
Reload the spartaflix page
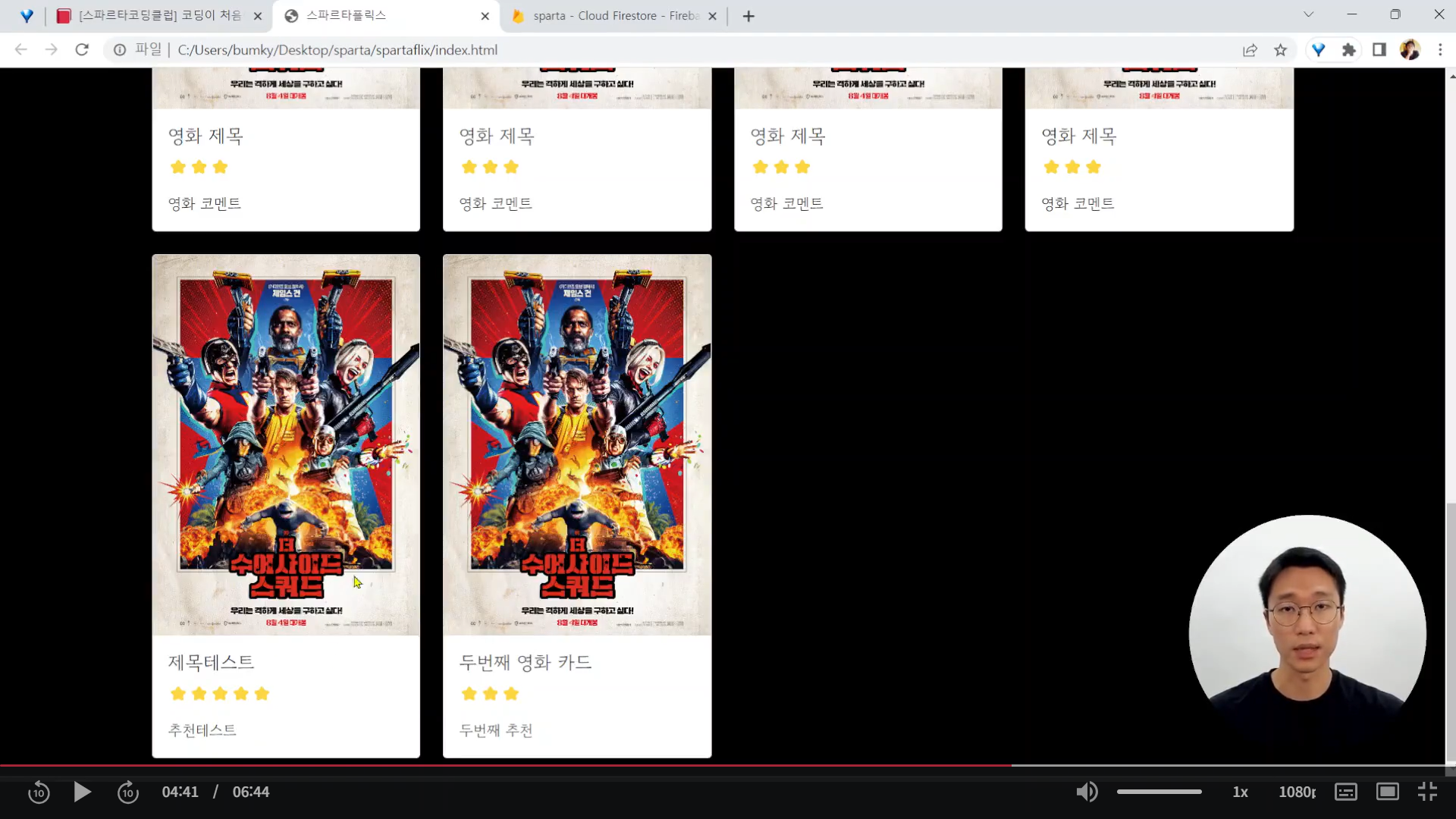[82, 50]
